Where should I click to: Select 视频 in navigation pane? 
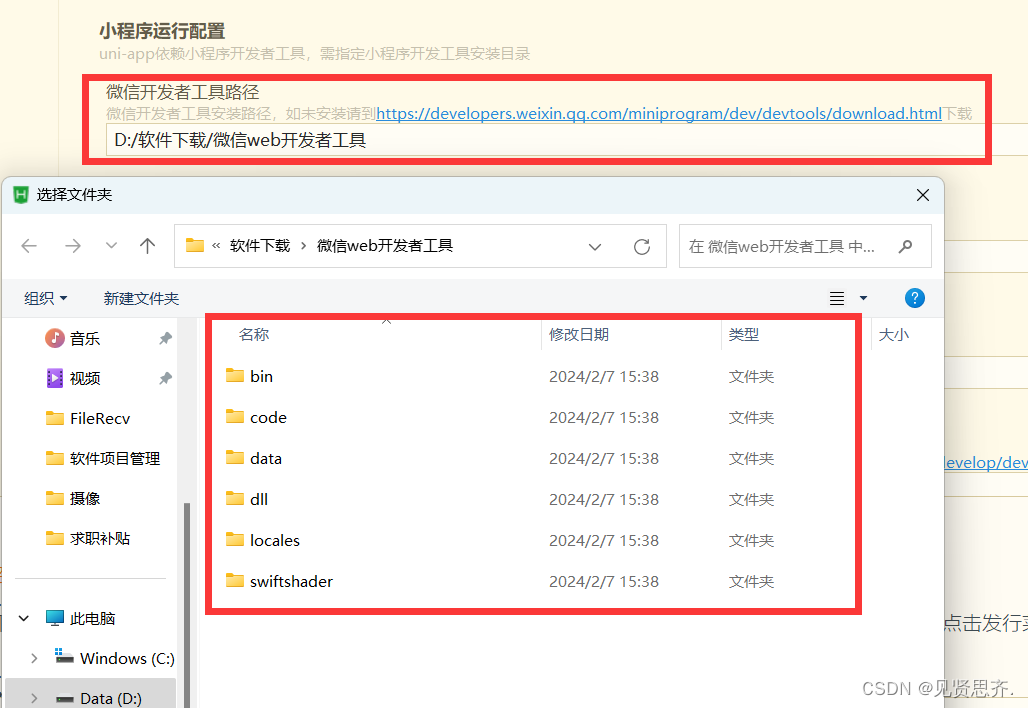(x=85, y=378)
